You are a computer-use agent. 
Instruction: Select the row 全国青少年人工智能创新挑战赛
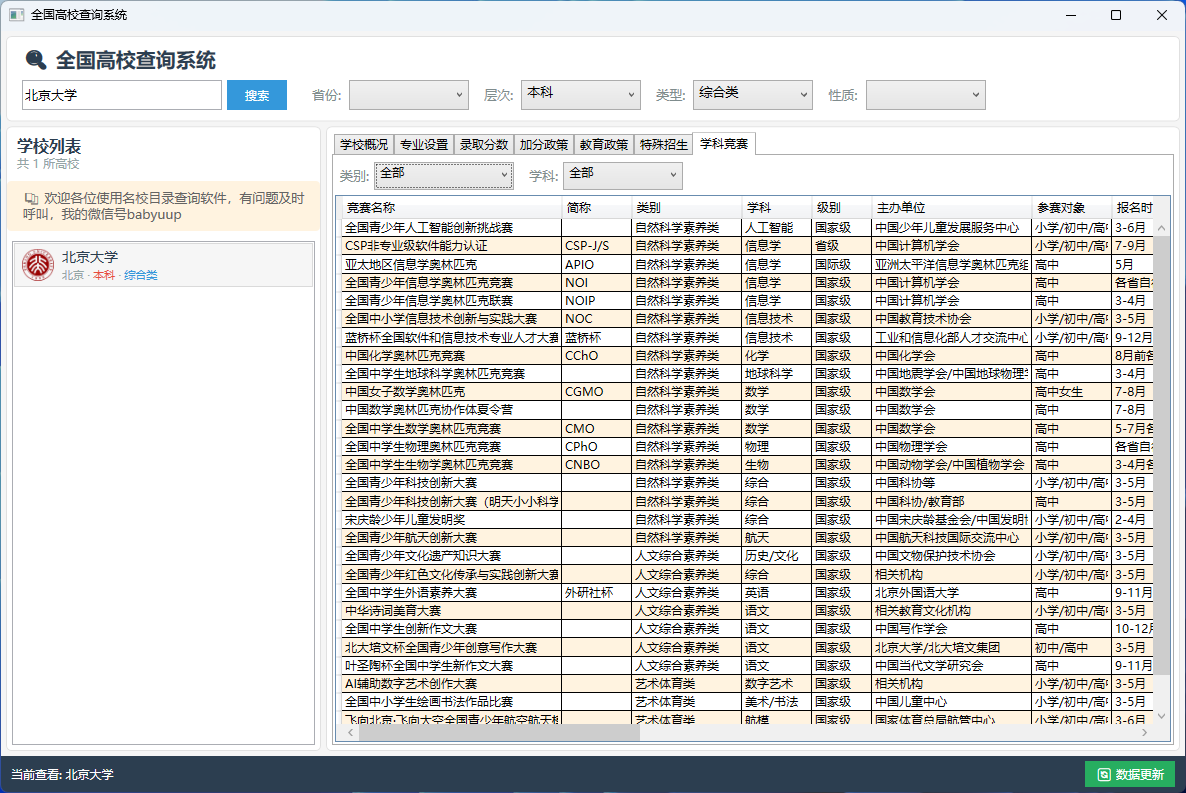point(747,227)
